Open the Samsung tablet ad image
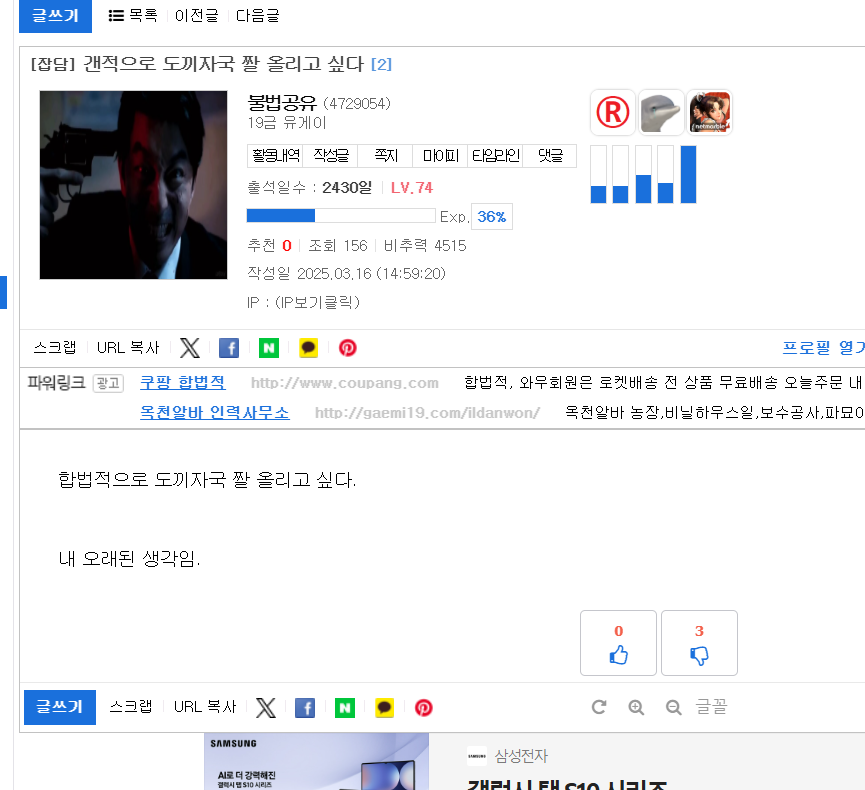This screenshot has height=790, width=865. 316,761
